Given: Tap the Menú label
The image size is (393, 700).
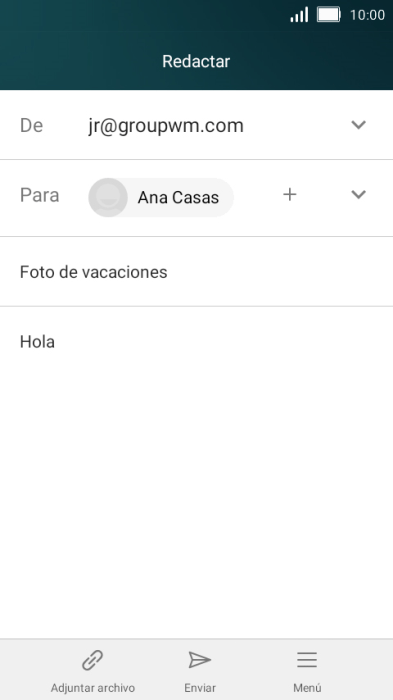Looking at the screenshot, I should [307, 688].
